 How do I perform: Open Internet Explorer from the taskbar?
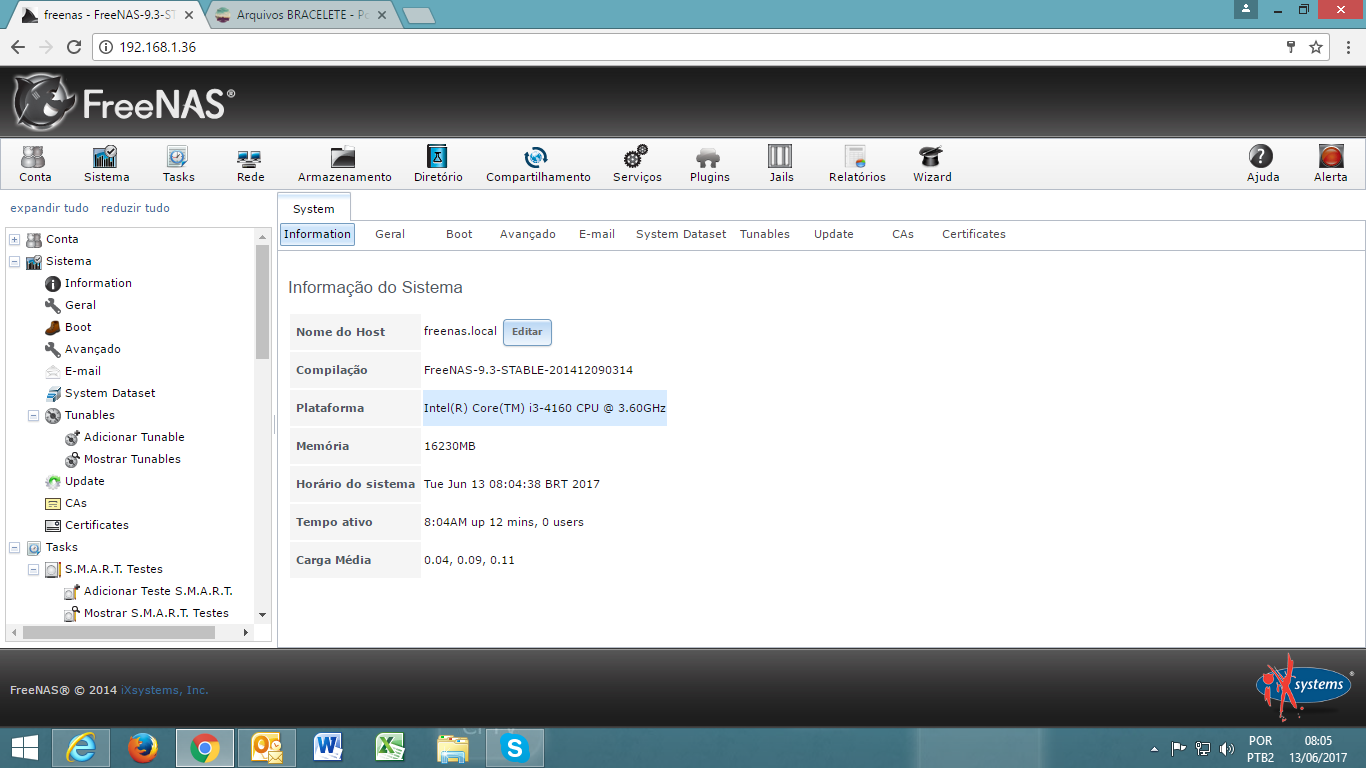coord(81,747)
